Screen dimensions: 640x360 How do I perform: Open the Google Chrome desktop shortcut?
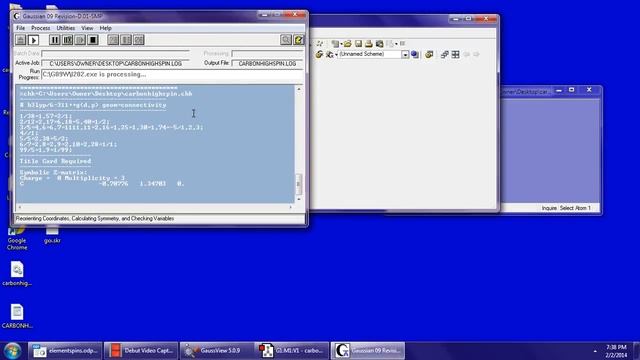(17, 238)
